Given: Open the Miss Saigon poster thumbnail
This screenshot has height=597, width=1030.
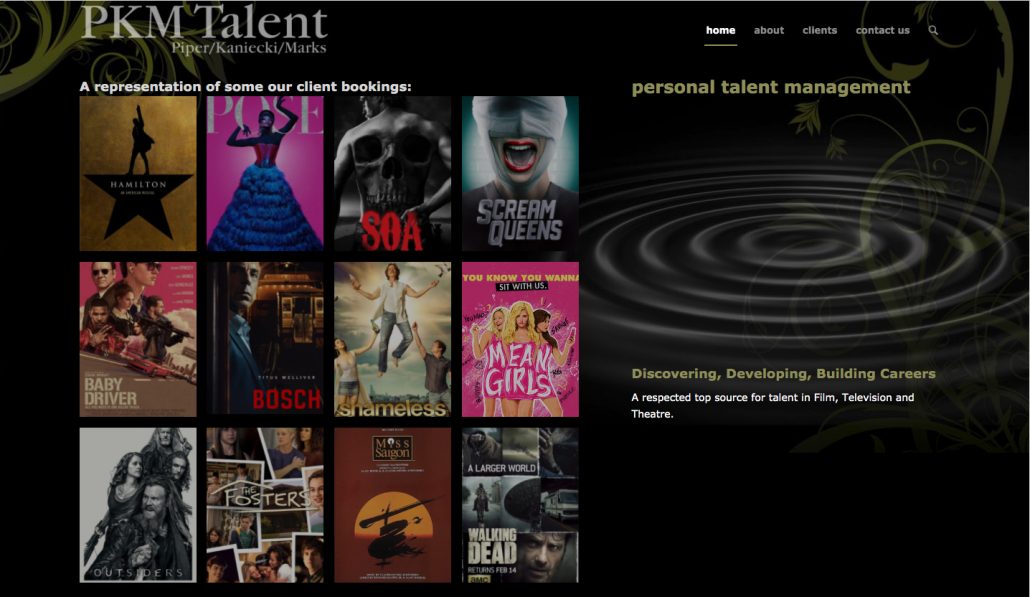Looking at the screenshot, I should pyautogui.click(x=393, y=505).
